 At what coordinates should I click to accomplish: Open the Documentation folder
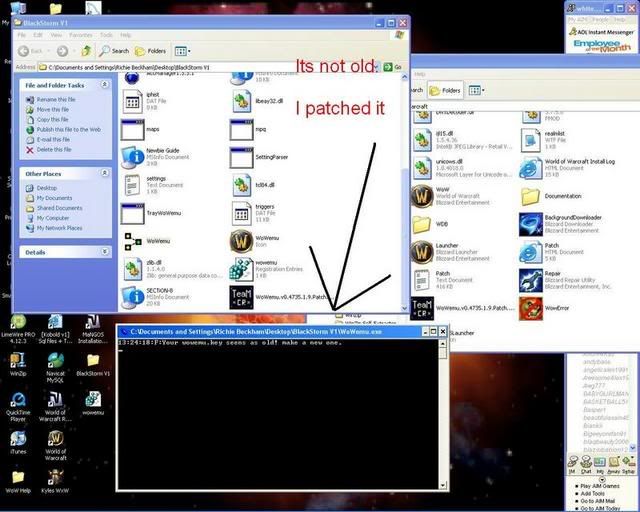click(530, 196)
